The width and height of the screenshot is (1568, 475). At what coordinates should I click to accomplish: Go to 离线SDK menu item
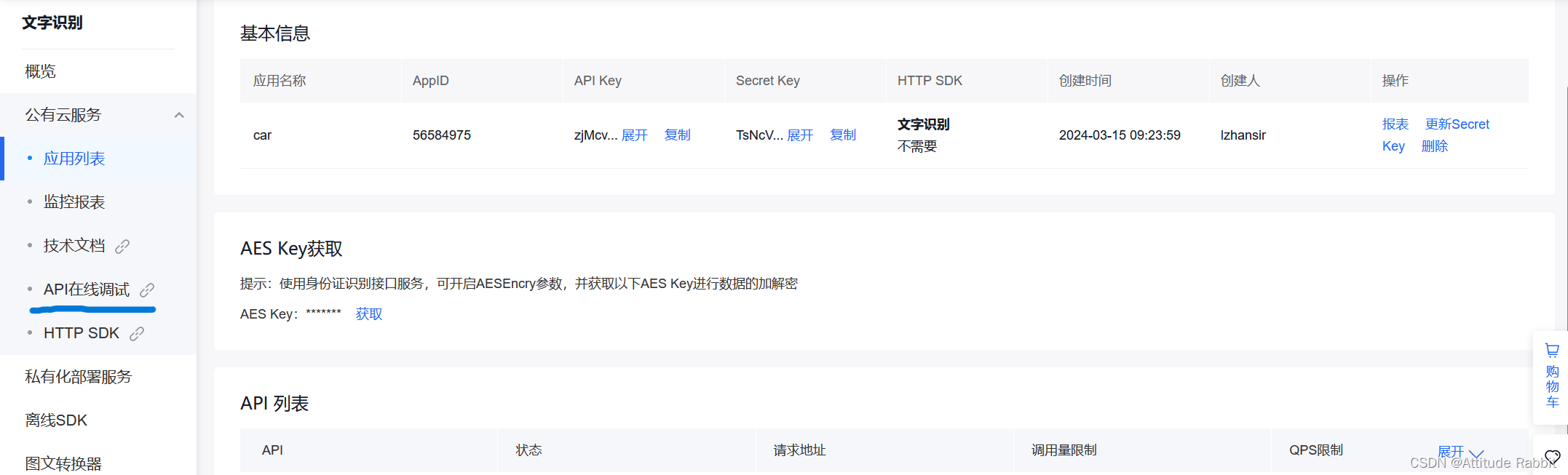[x=56, y=420]
